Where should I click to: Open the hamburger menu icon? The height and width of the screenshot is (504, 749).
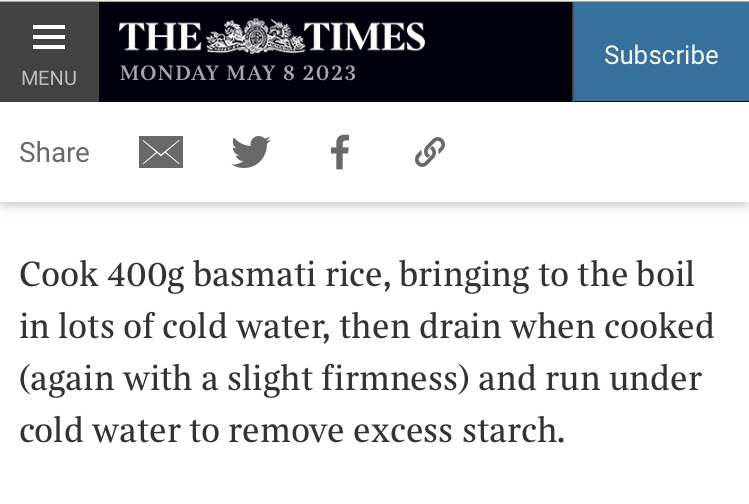49,37
